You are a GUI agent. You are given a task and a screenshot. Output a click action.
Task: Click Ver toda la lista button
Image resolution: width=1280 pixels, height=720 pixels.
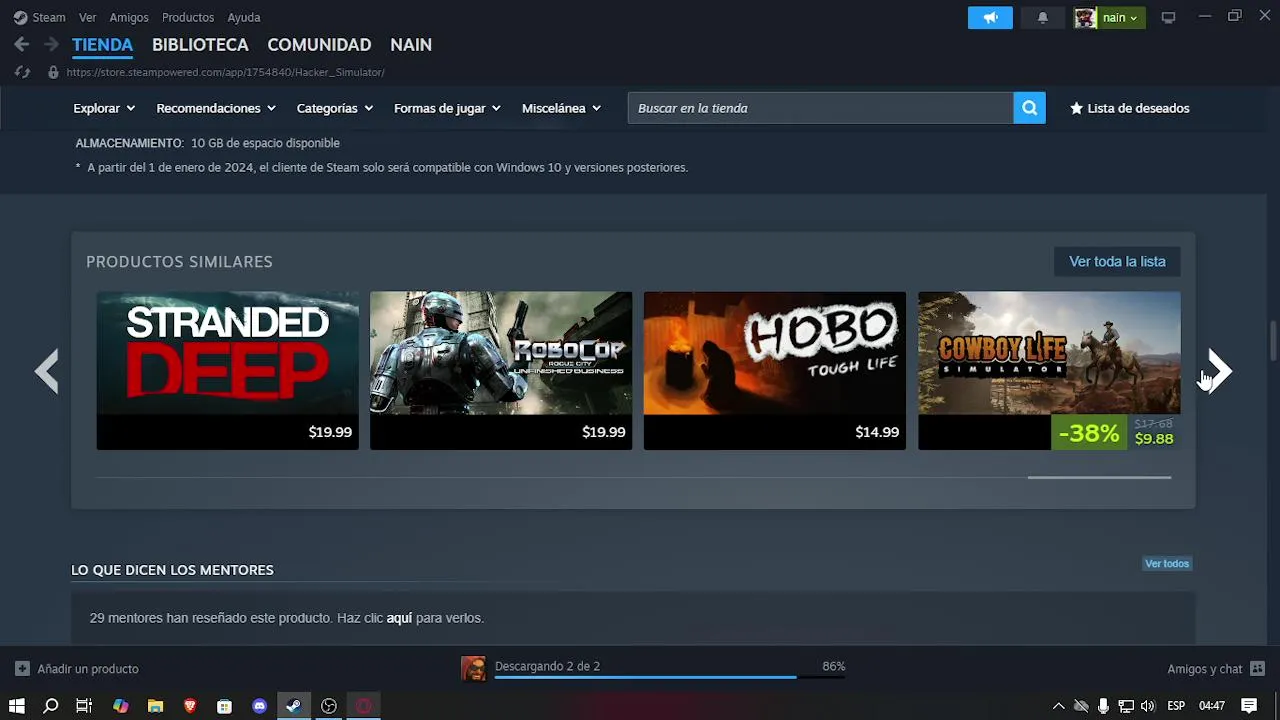tap(1117, 261)
